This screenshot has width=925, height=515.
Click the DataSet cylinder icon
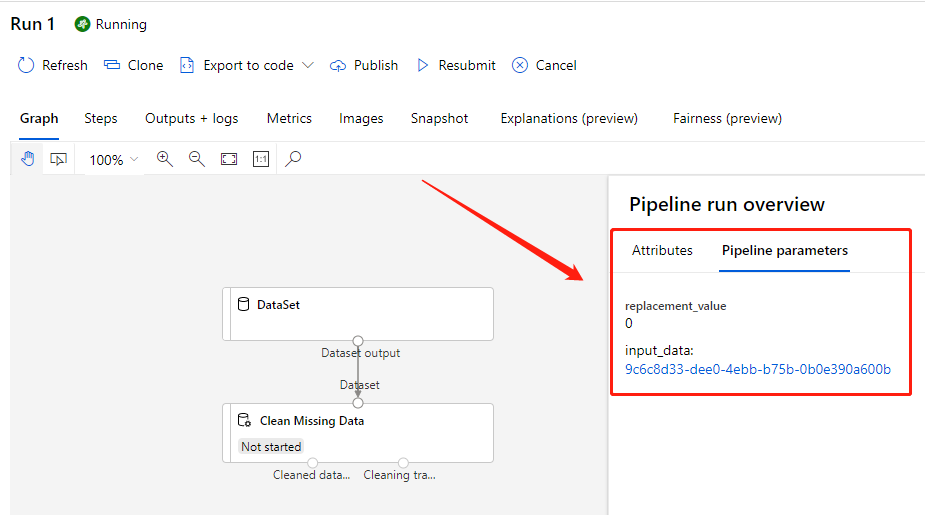(x=243, y=304)
